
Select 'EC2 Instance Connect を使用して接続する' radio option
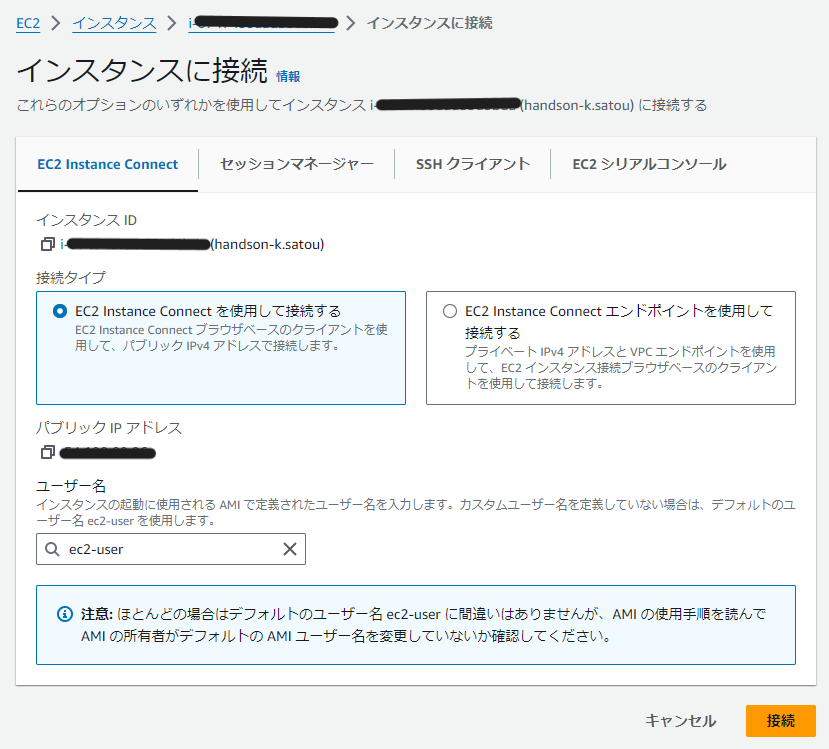[60, 311]
